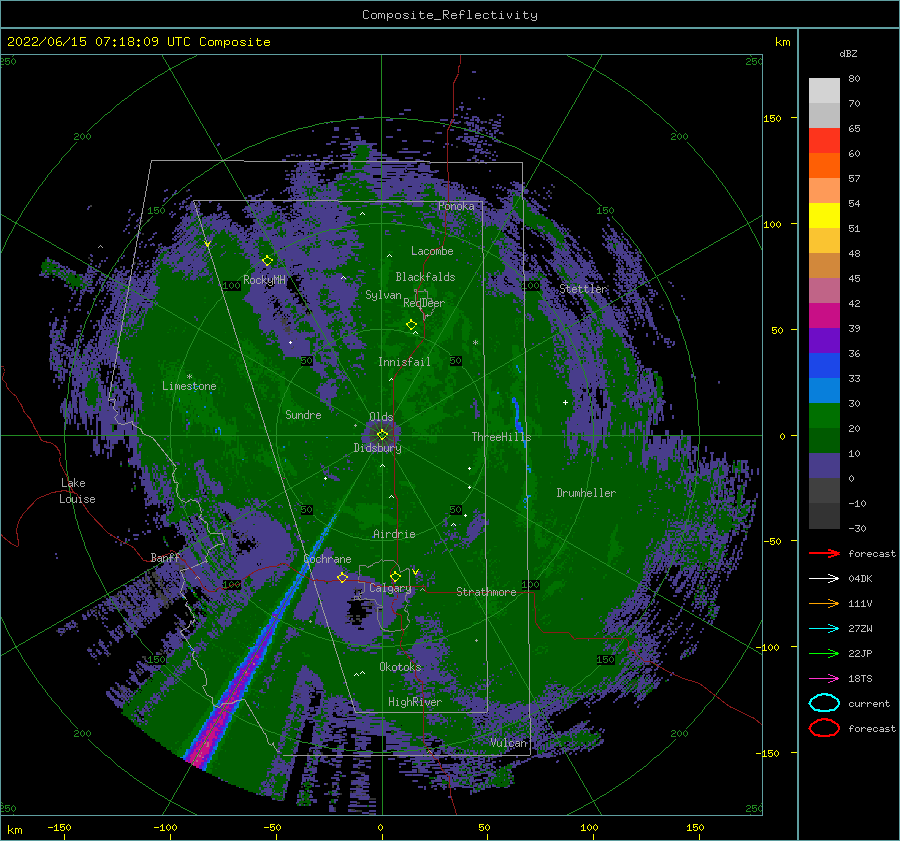
Task: Click the Cochrane label on the map
Action: 327,559
